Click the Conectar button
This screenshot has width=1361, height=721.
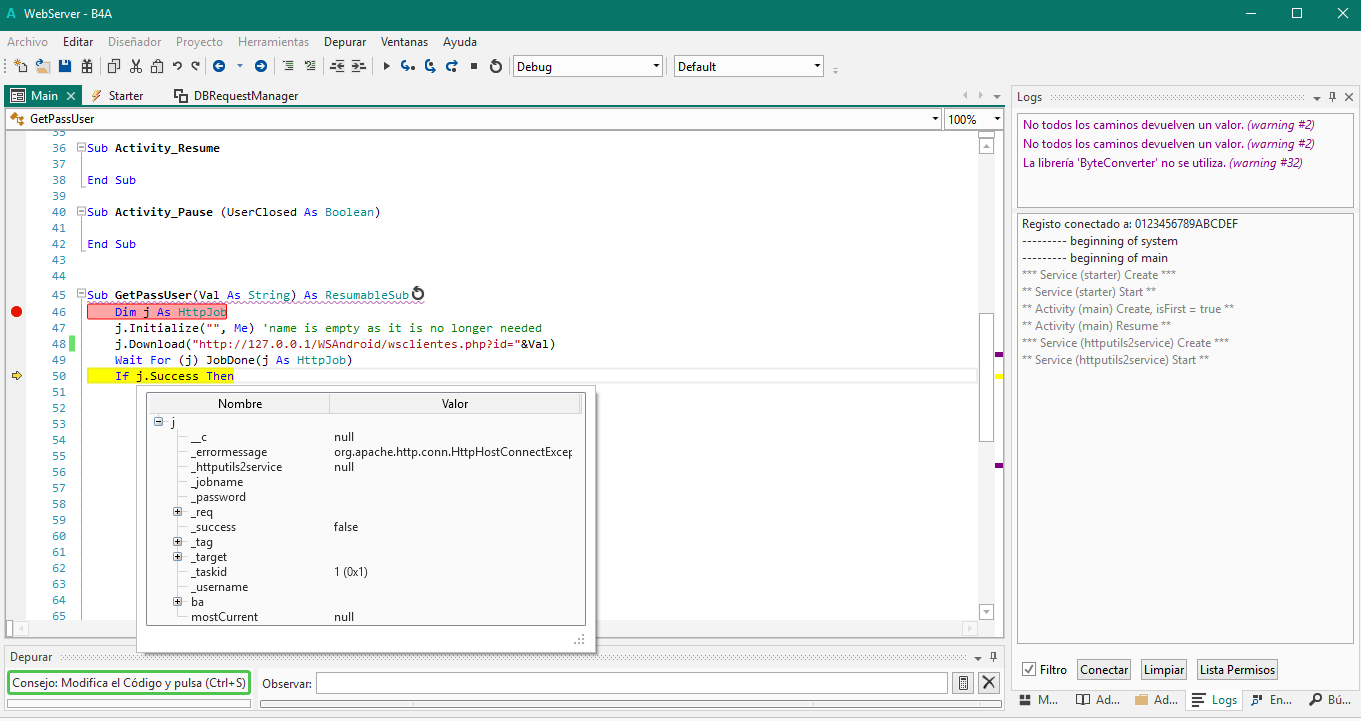[x=1104, y=670]
